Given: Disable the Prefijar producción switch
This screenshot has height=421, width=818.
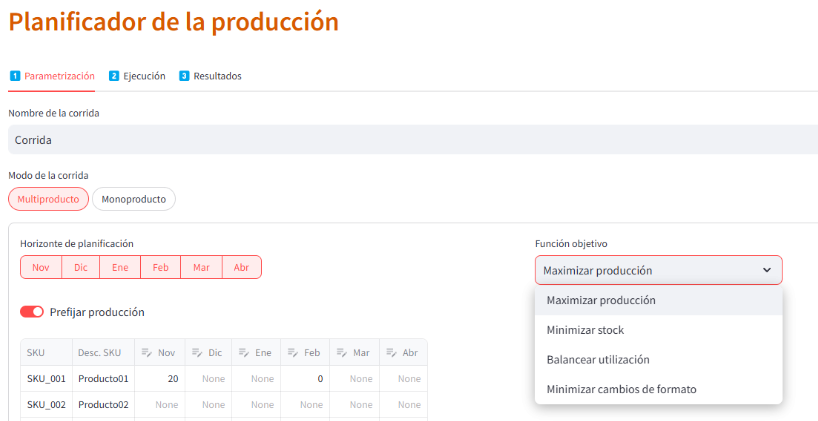Looking at the screenshot, I should coord(32,312).
